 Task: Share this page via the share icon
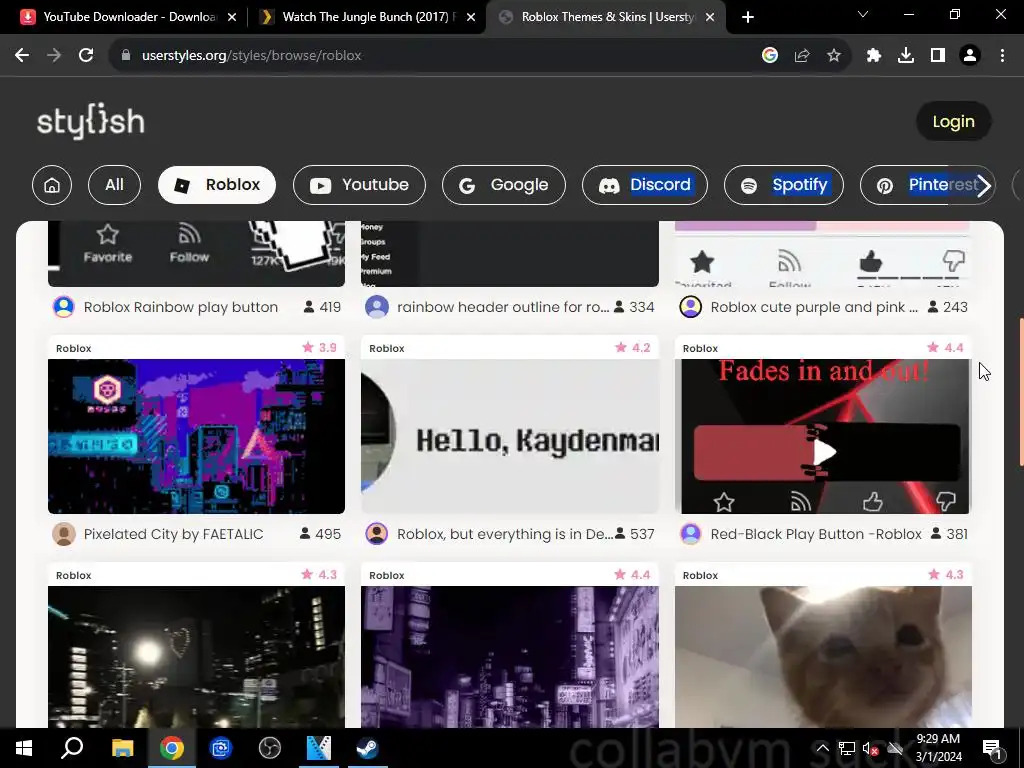(802, 56)
